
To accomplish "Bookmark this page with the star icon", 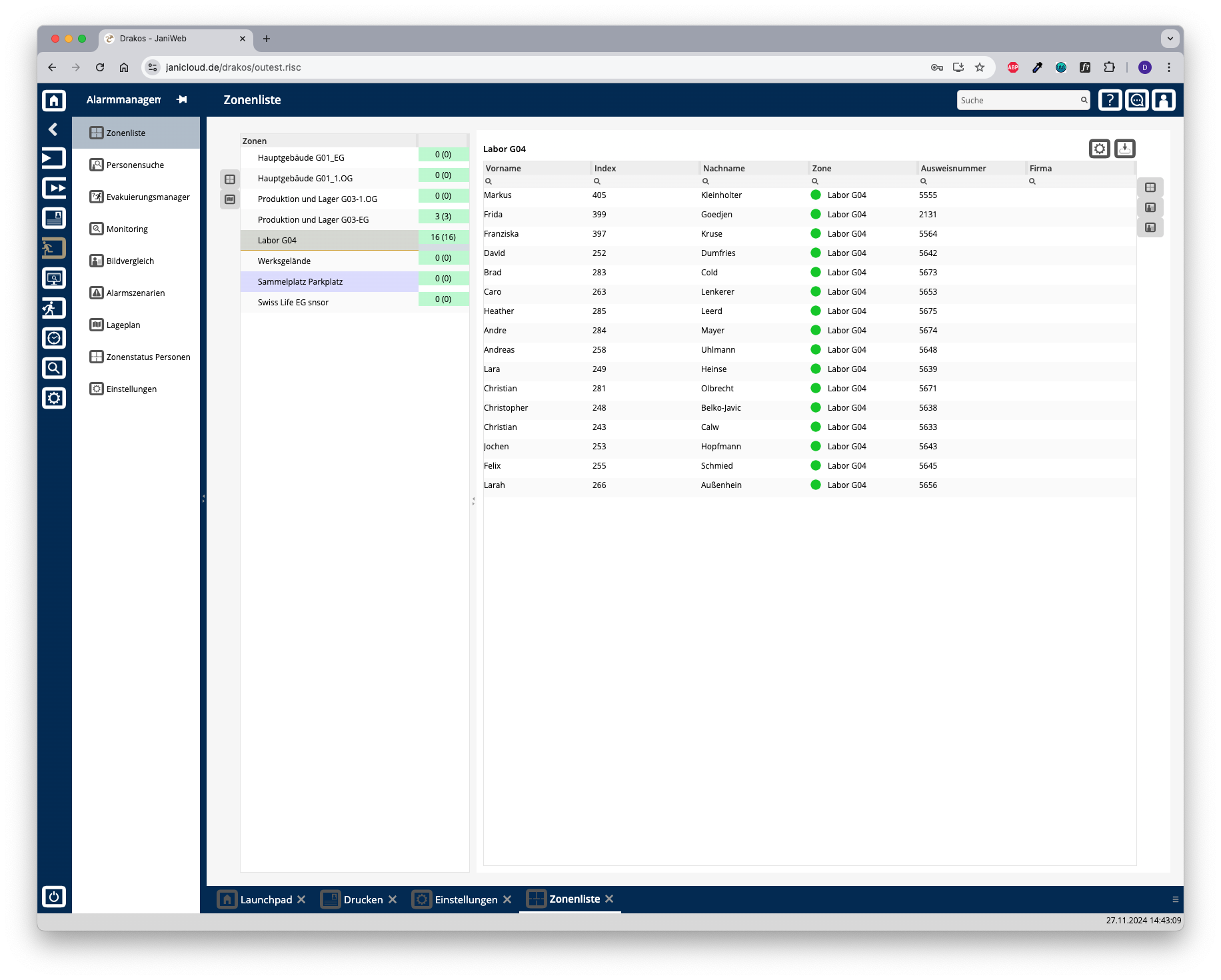I will pos(980,67).
